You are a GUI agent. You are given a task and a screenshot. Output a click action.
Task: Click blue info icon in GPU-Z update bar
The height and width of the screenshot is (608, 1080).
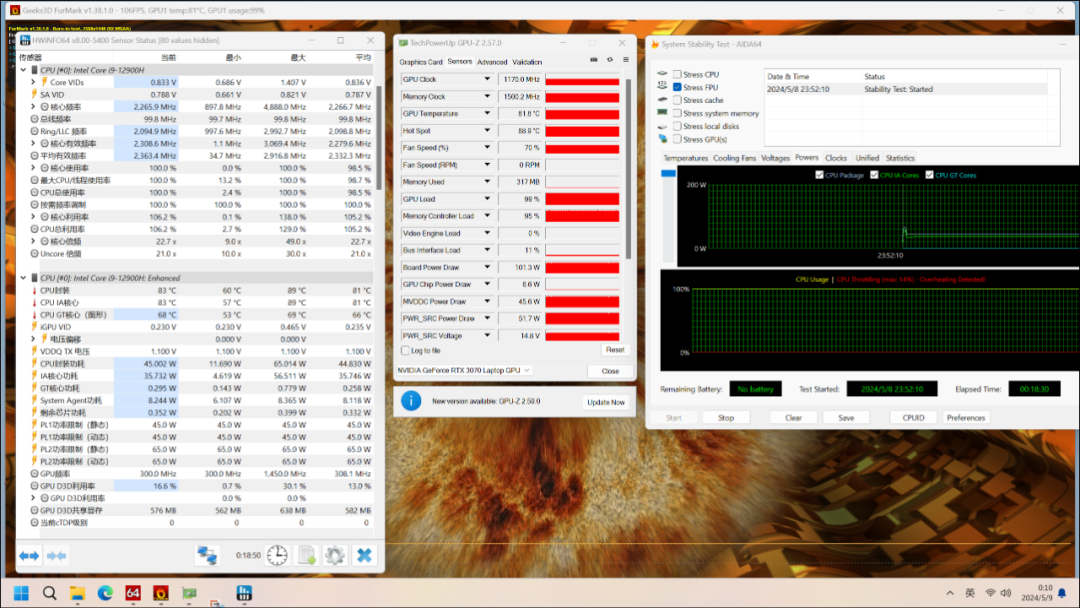click(411, 401)
